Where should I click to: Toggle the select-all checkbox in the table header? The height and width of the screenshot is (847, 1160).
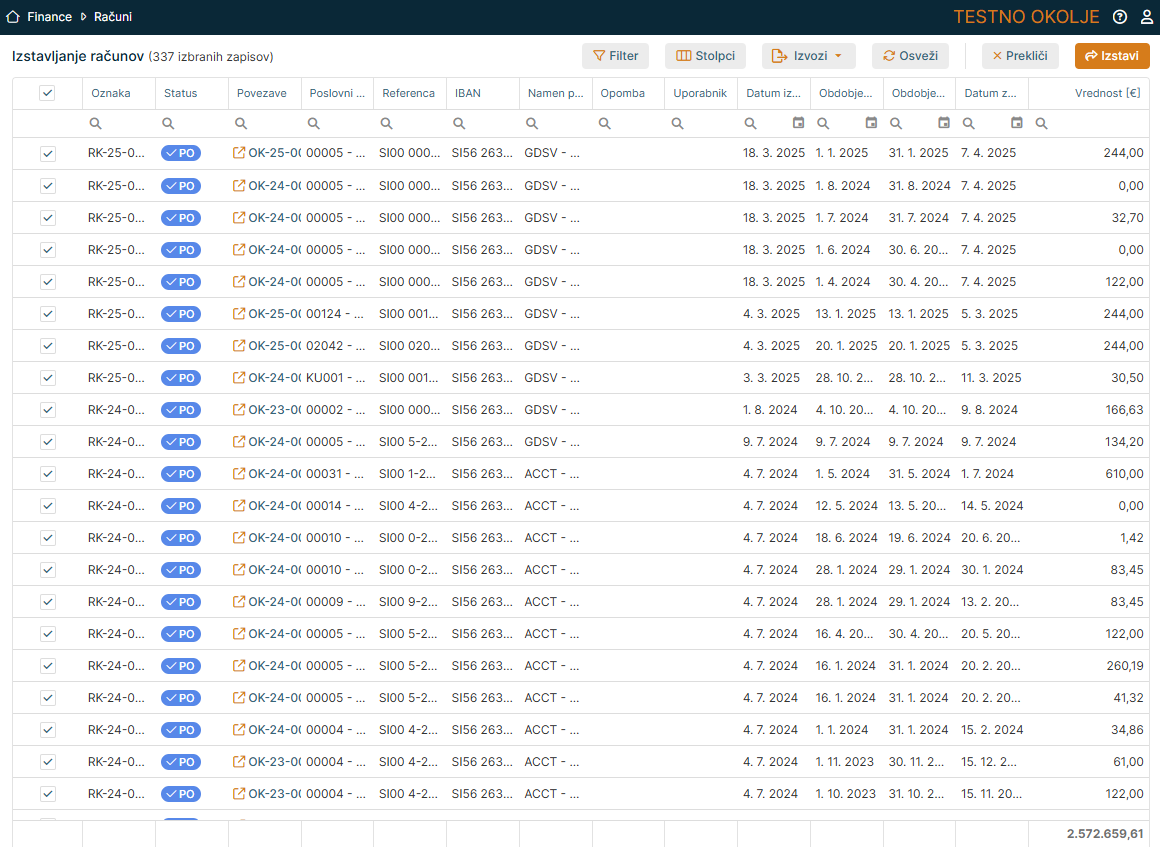(x=47, y=93)
